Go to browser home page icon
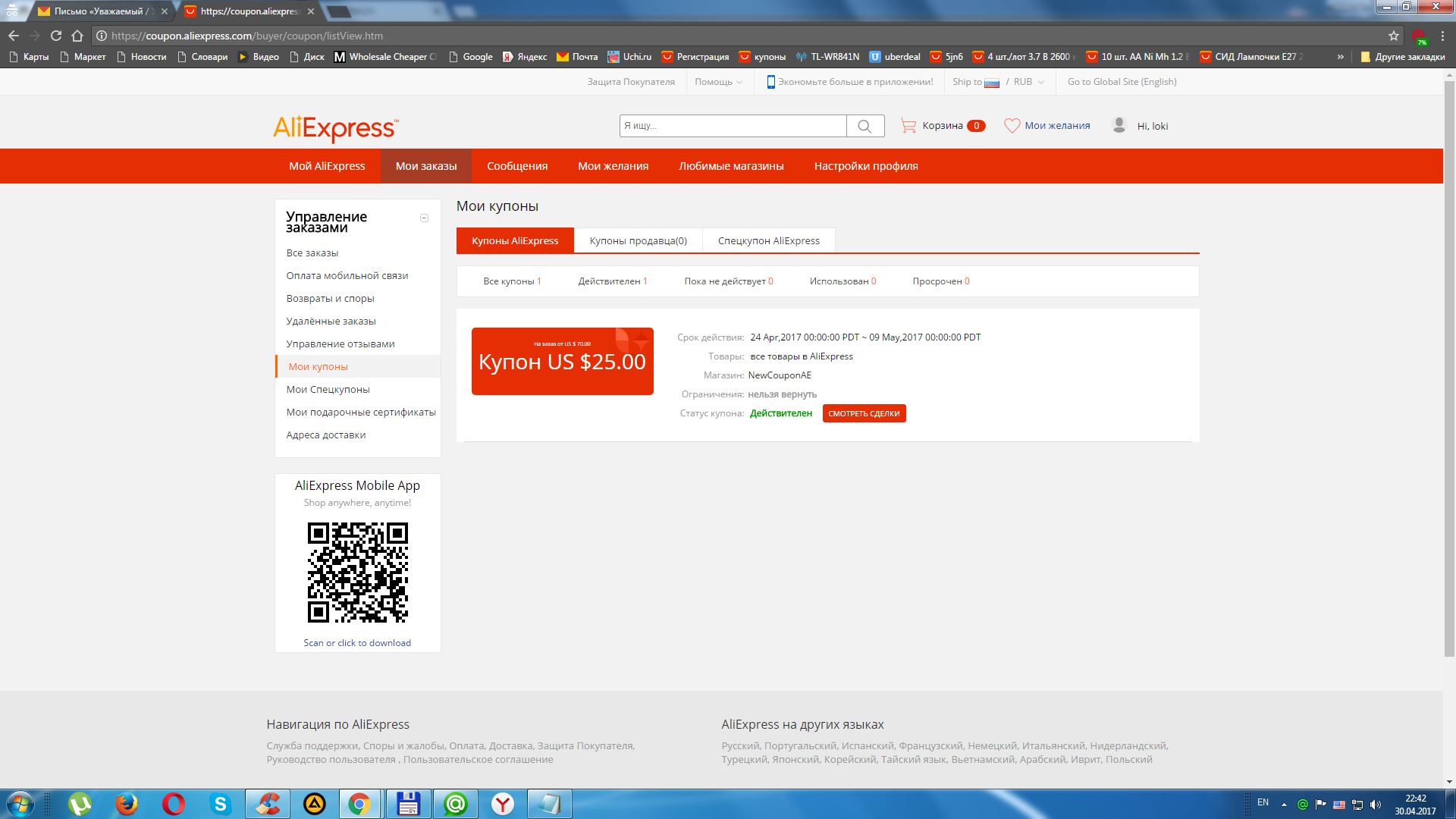 tap(77, 36)
